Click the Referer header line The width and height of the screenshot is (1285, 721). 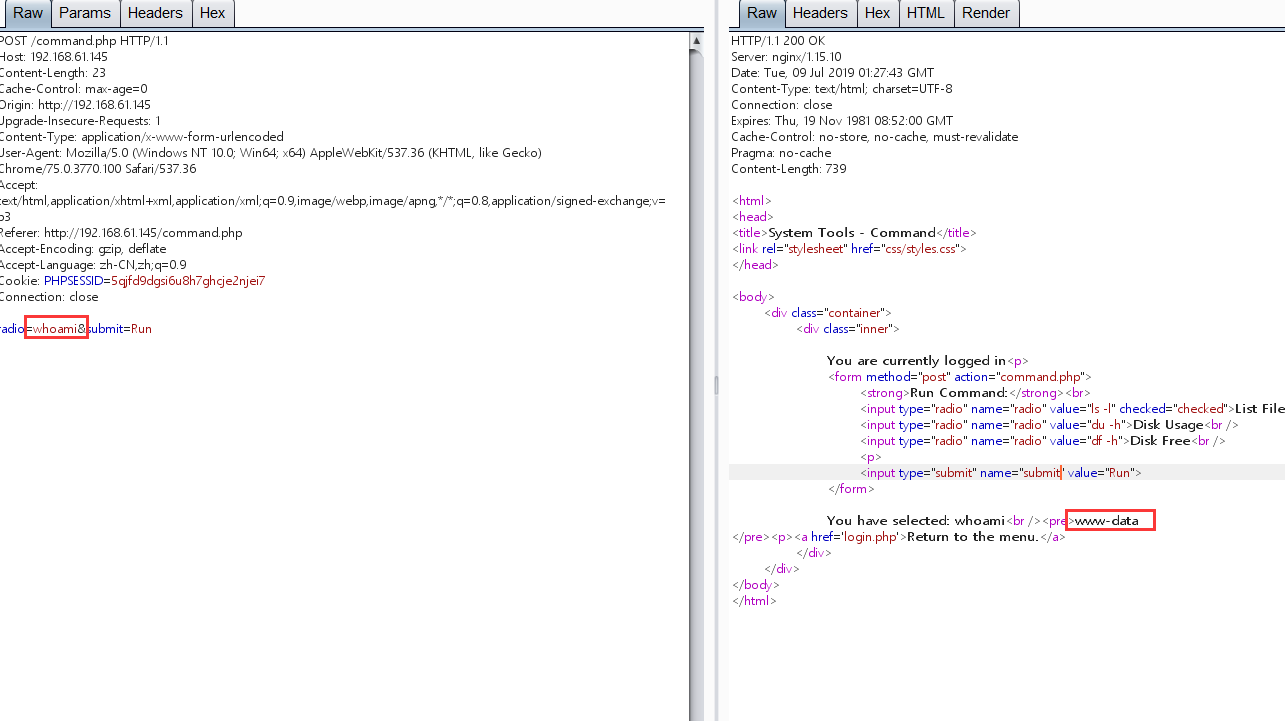121,233
